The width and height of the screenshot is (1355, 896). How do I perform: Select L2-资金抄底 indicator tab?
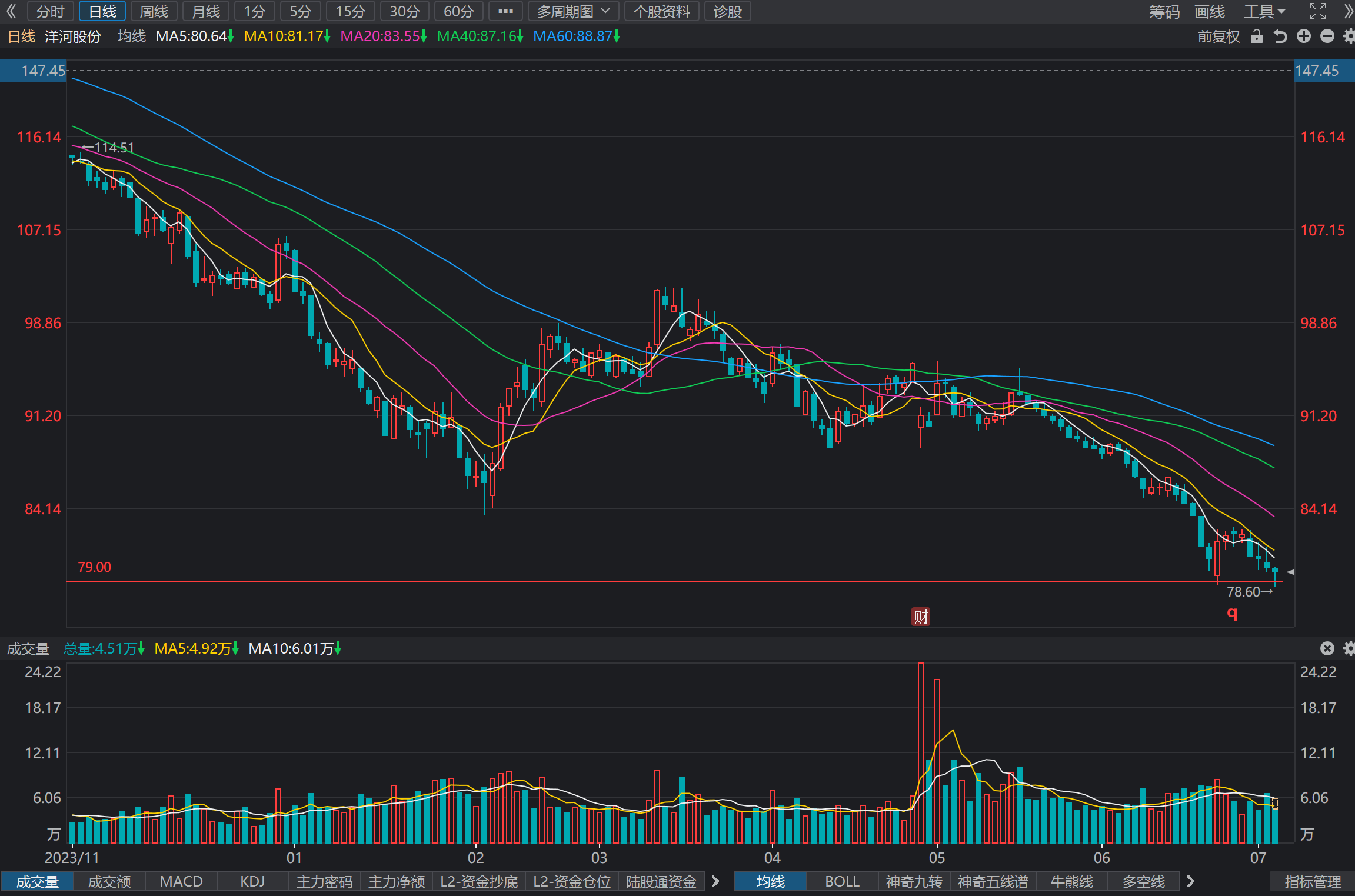479,881
